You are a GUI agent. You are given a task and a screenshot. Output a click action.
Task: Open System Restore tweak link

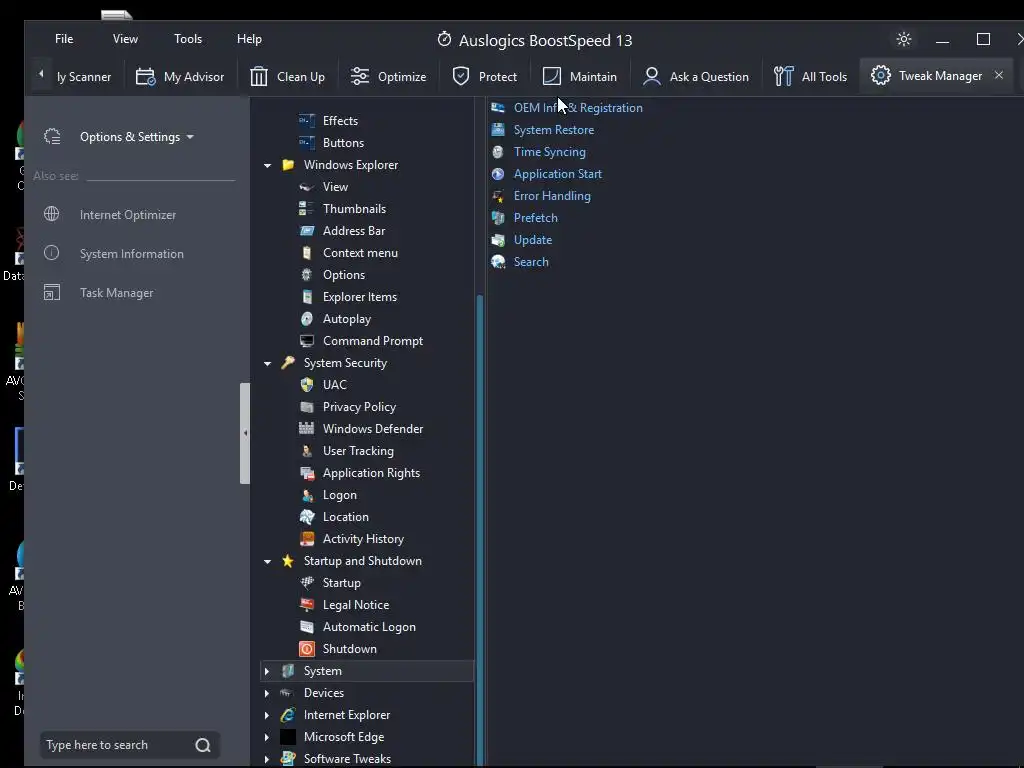tap(554, 130)
